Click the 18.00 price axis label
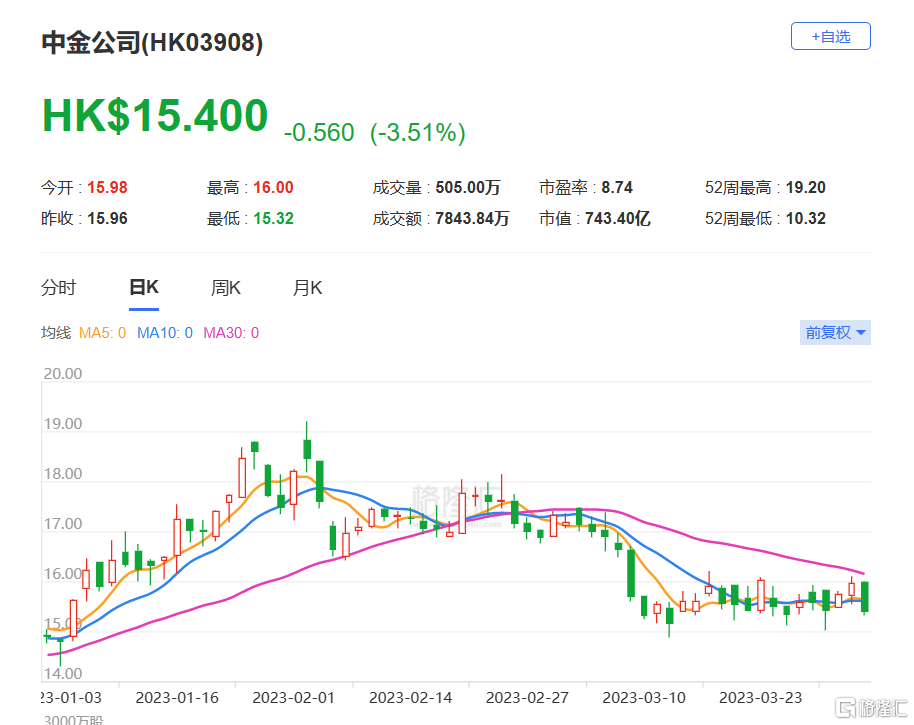 pyautogui.click(x=63, y=474)
